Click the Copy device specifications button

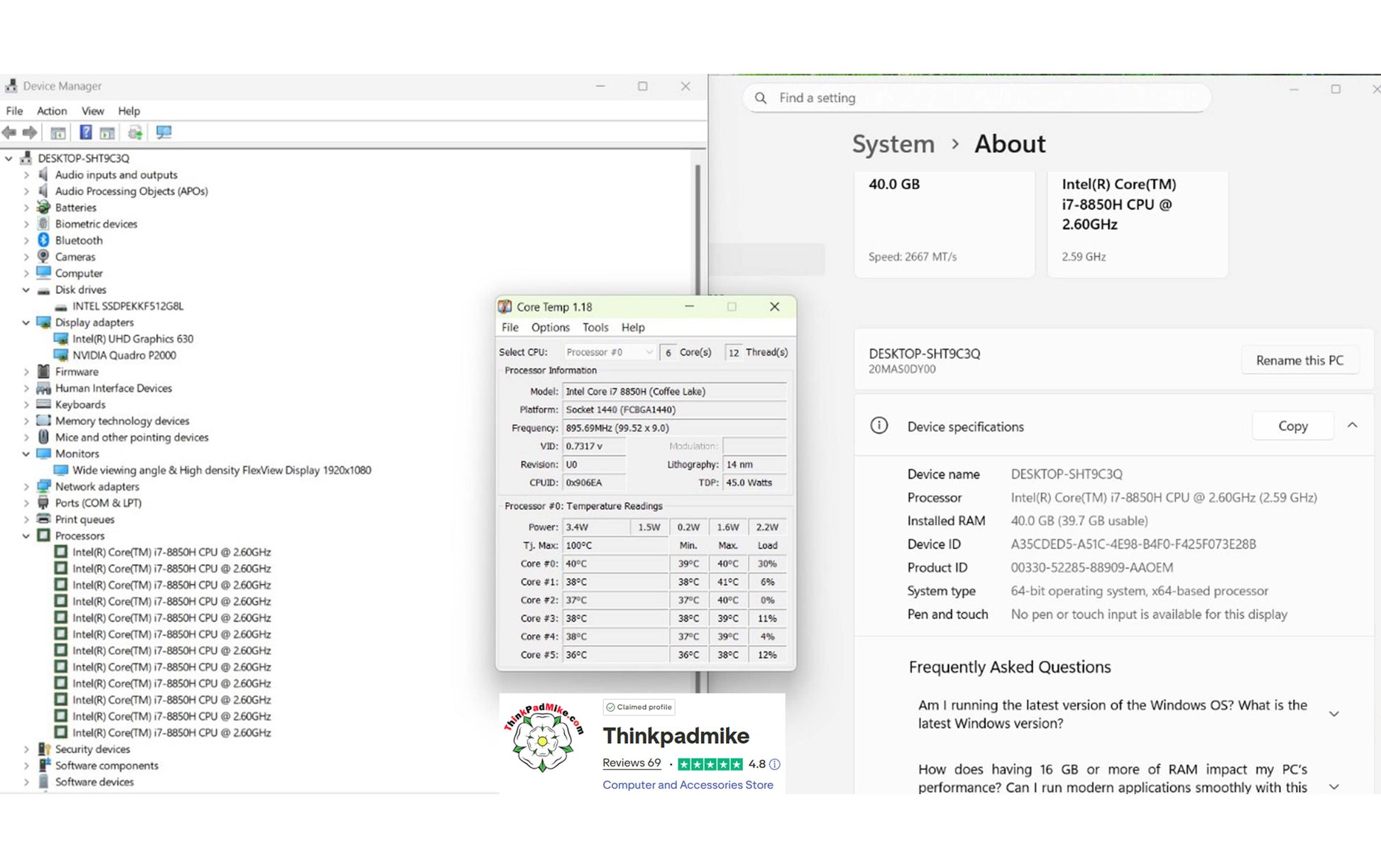1292,426
